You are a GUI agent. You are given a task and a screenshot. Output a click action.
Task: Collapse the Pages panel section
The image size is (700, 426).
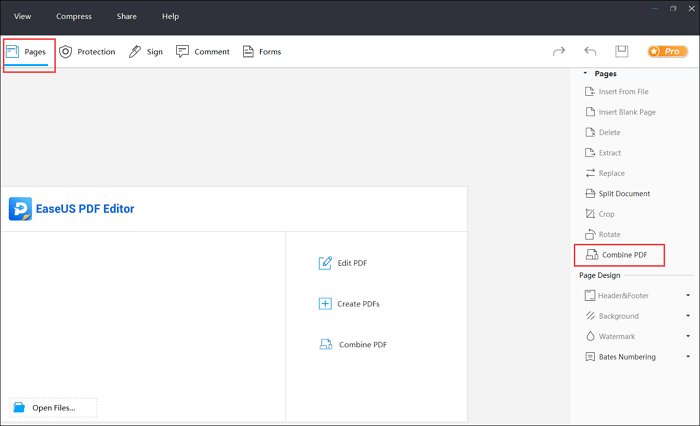586,73
